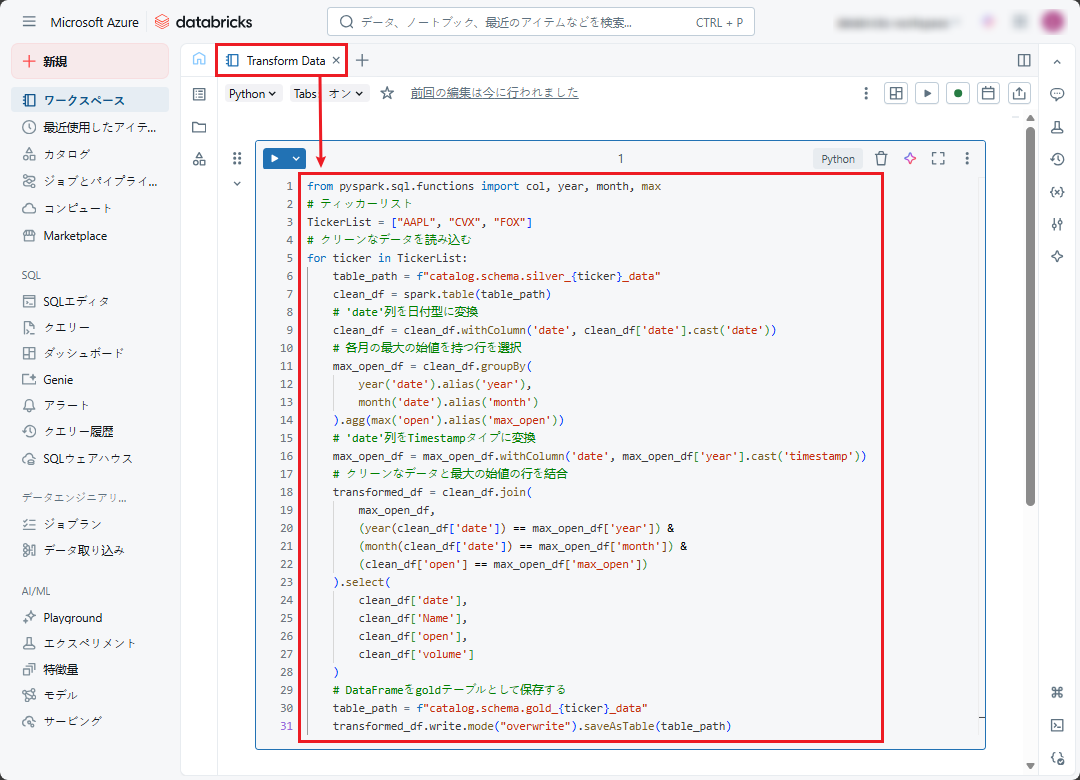Delete cell using the trash icon
This screenshot has height=780, width=1080.
tap(881, 158)
